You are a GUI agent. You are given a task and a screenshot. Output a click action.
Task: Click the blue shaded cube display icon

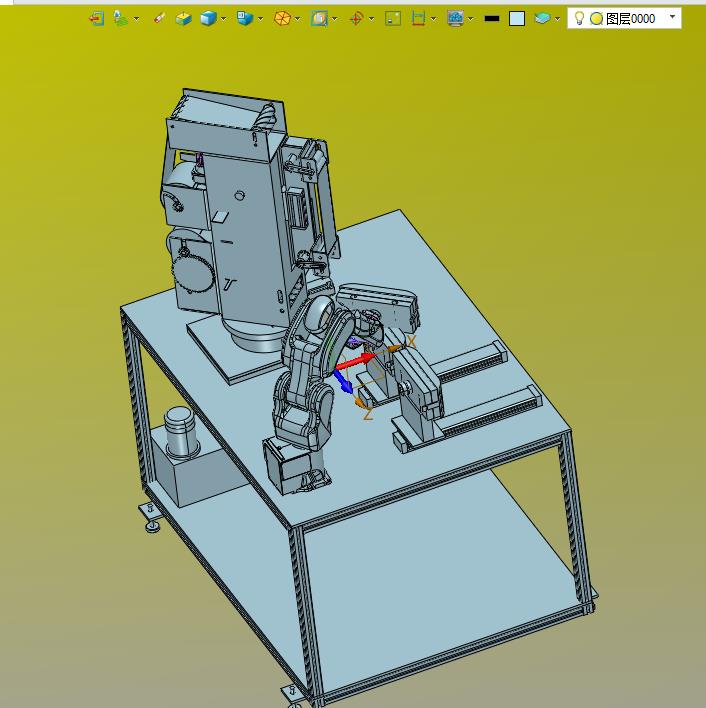click(208, 19)
